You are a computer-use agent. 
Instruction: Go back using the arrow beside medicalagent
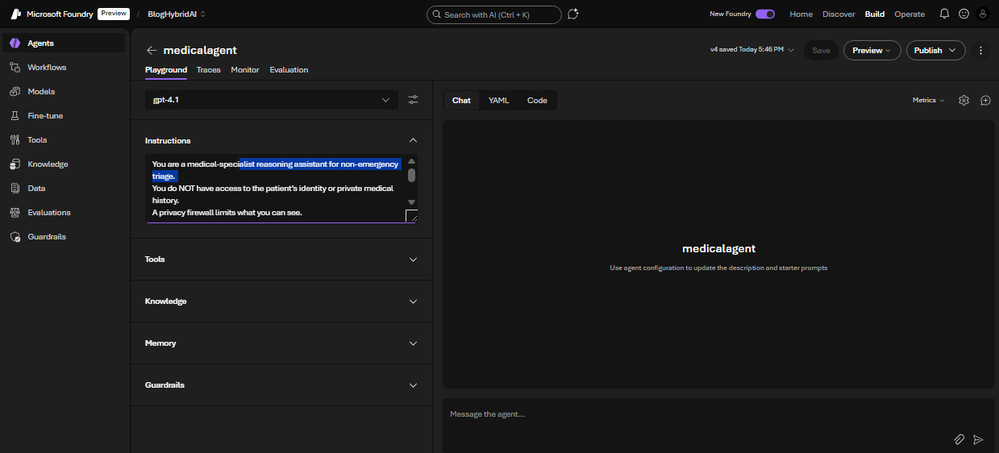pyautogui.click(x=152, y=50)
